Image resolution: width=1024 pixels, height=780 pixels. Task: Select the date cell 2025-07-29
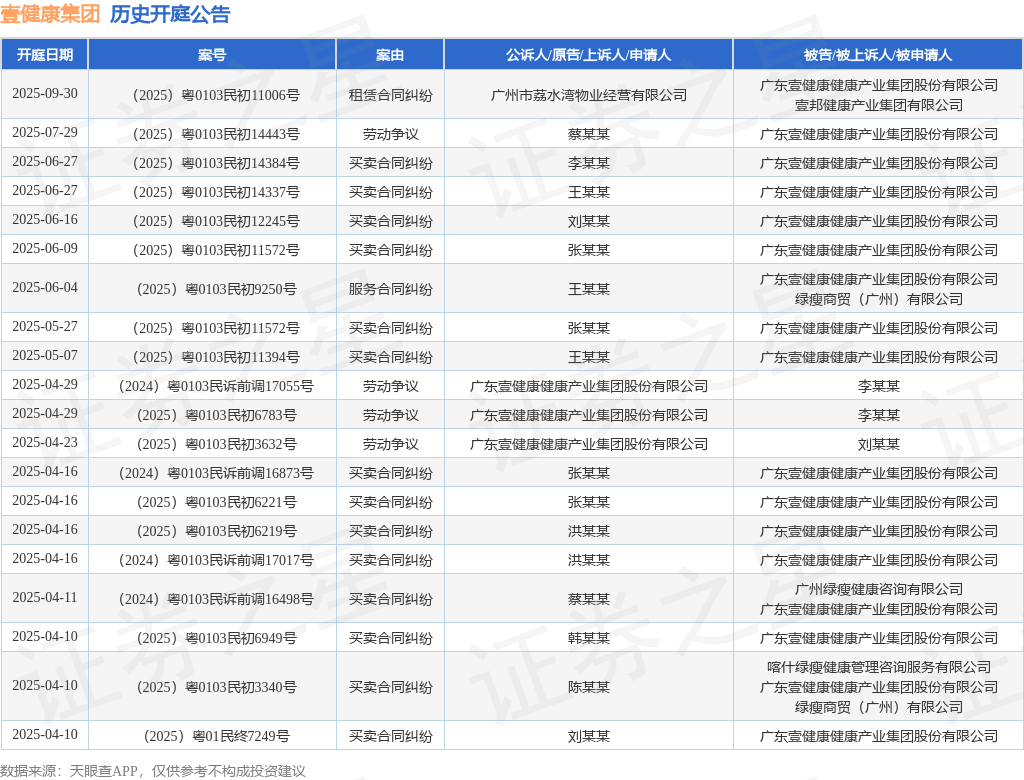click(x=44, y=133)
